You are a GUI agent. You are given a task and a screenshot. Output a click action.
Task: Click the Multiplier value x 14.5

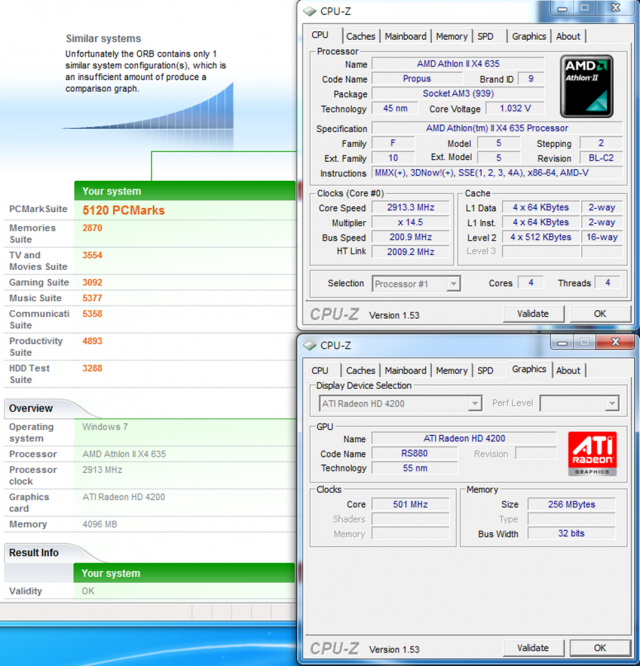410,222
